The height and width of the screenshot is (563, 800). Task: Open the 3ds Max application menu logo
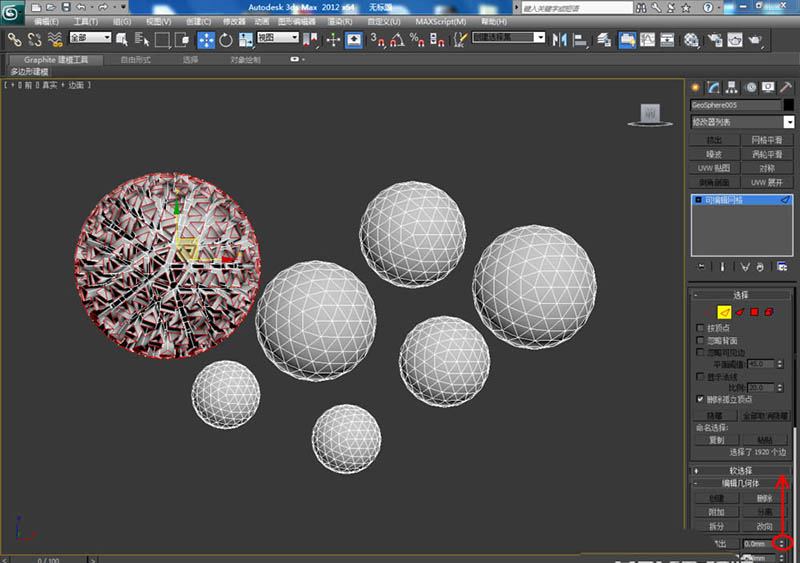tap(11, 12)
